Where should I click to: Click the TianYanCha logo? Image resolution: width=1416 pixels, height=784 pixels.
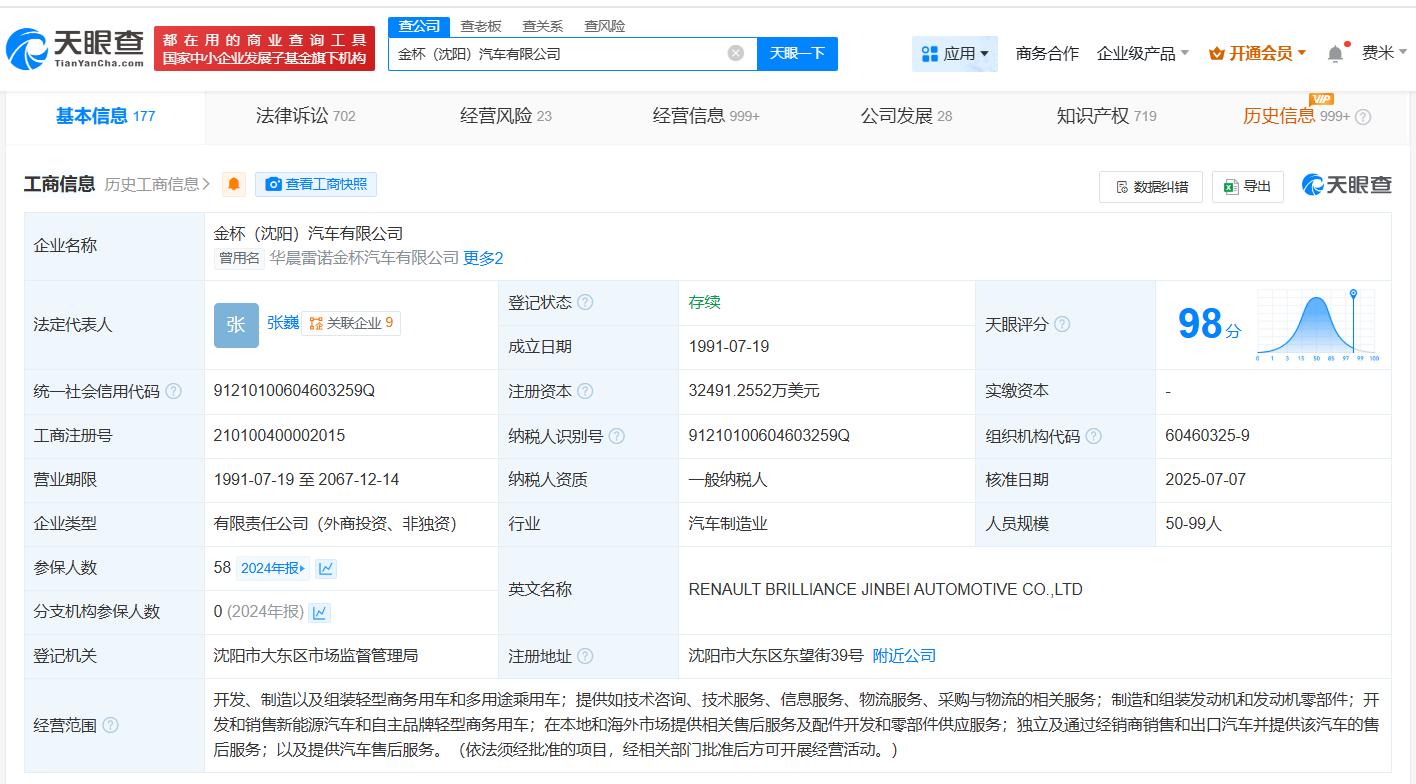75,48
